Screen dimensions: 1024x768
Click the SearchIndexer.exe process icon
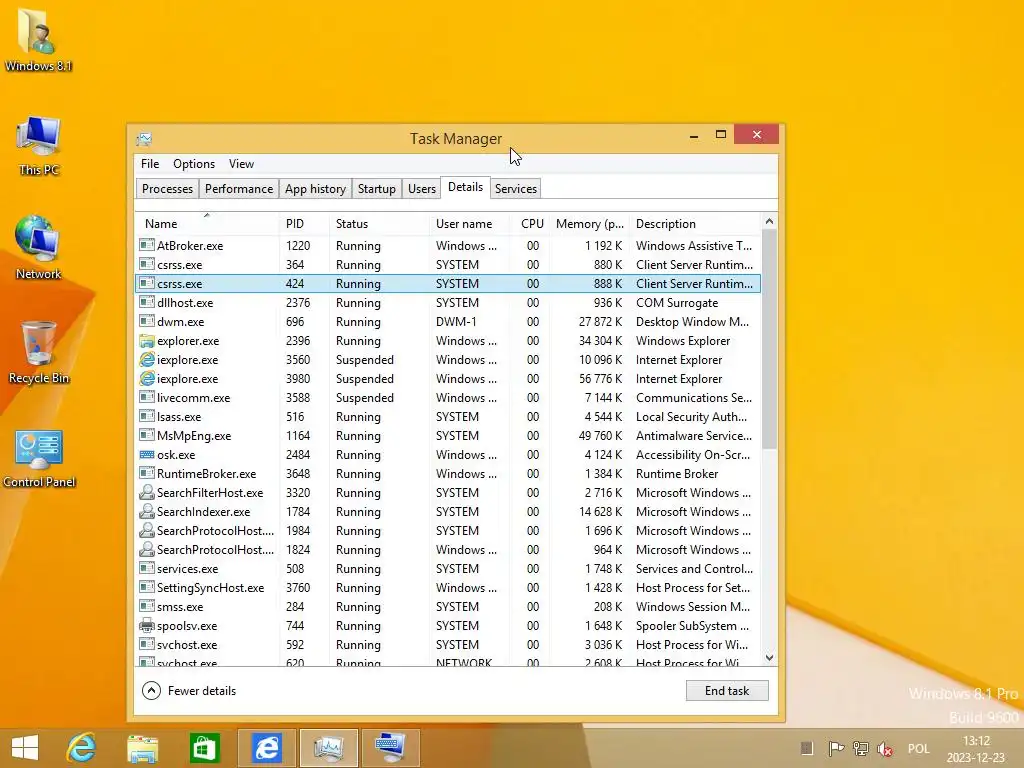click(147, 511)
